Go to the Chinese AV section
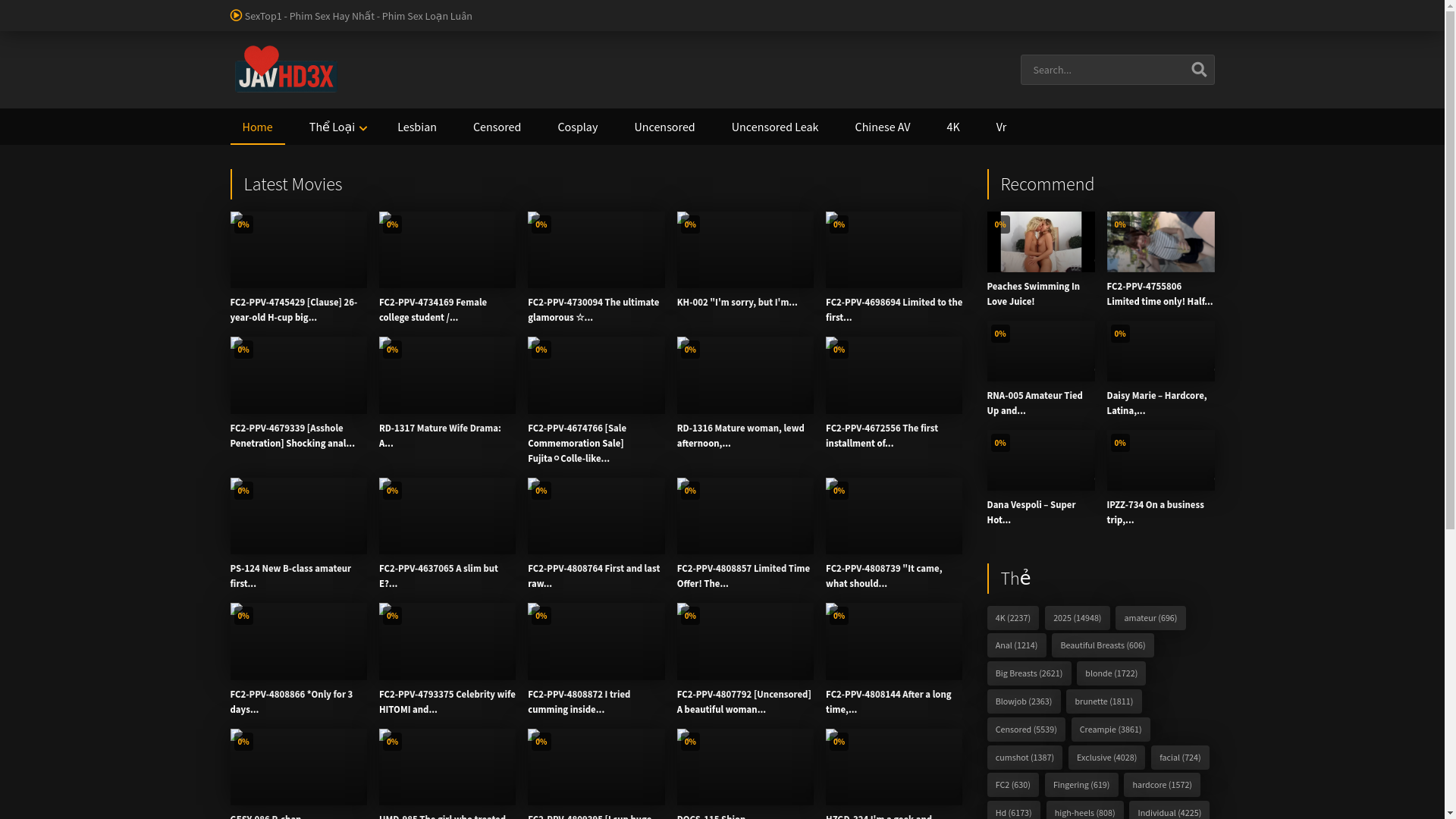 882,127
